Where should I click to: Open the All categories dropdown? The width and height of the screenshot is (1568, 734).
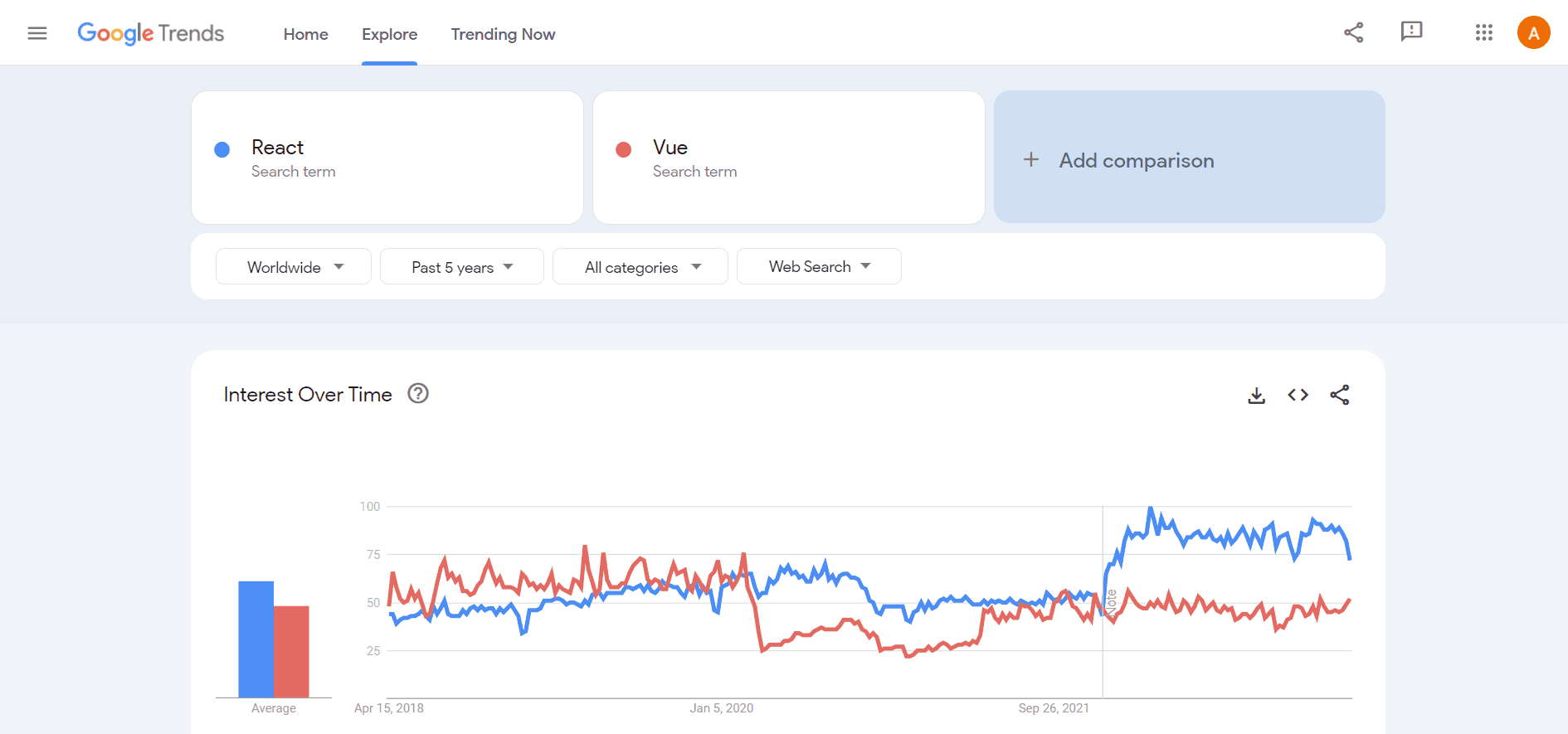tap(640, 266)
